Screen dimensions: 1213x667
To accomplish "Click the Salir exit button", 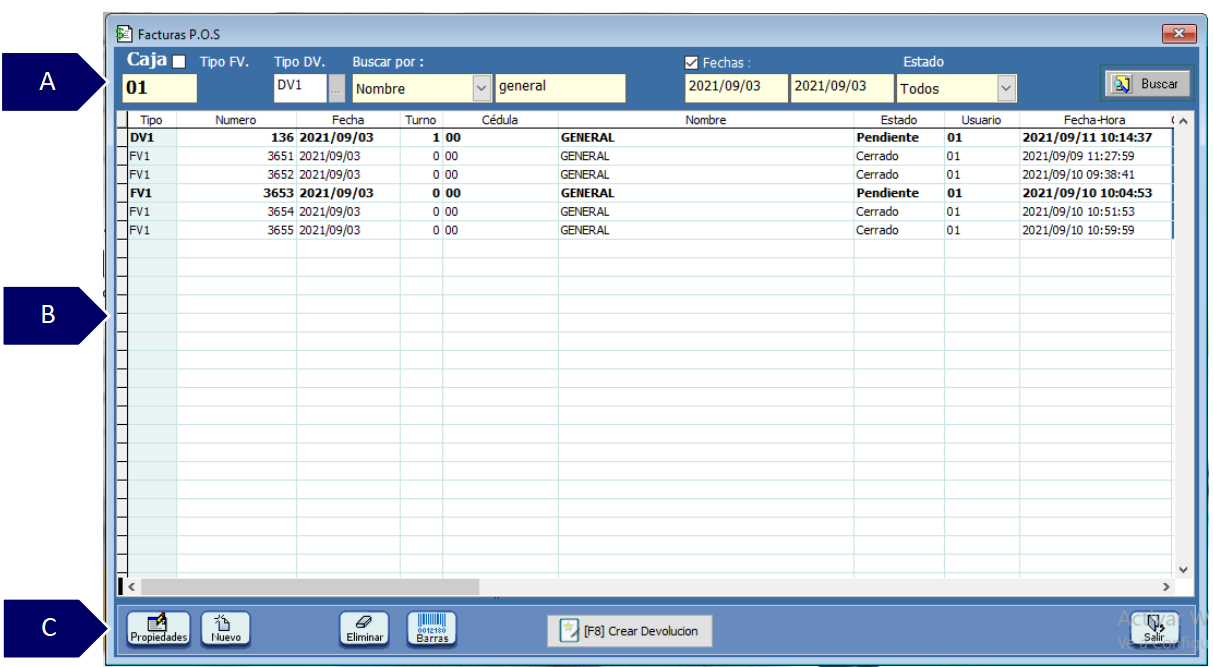I will tap(1154, 629).
